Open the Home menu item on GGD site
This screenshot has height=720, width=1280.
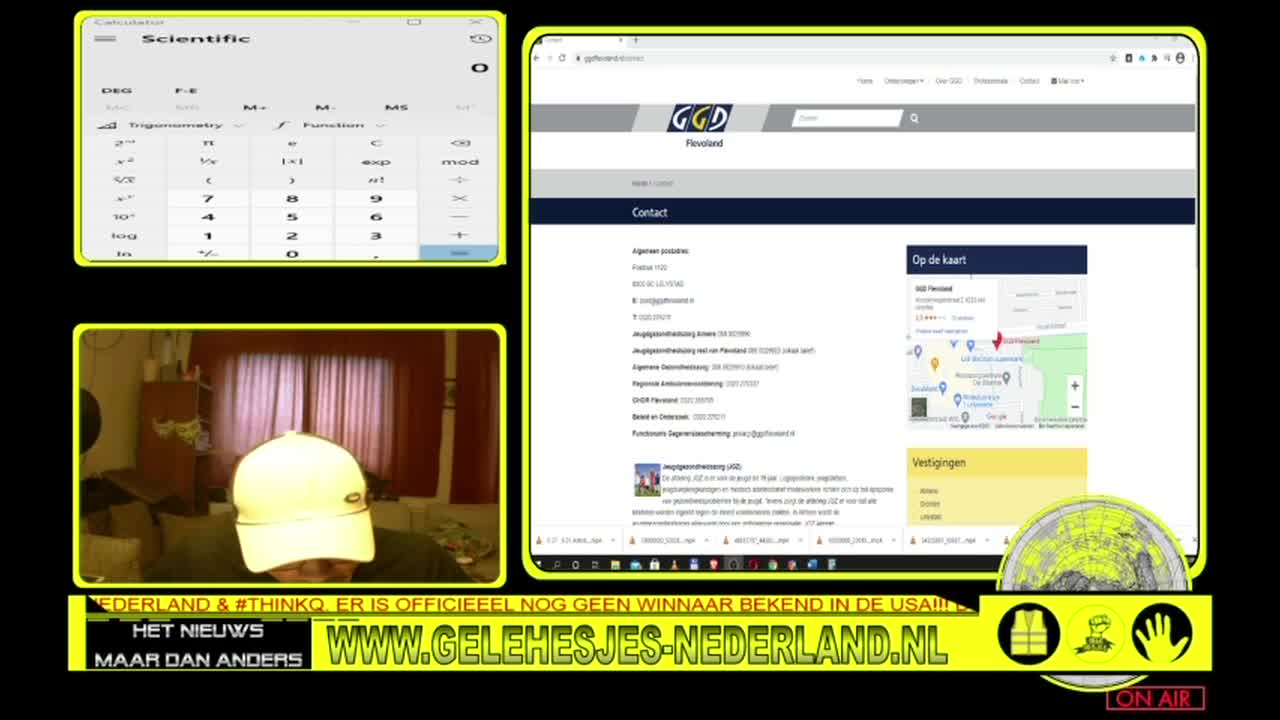pyautogui.click(x=865, y=81)
